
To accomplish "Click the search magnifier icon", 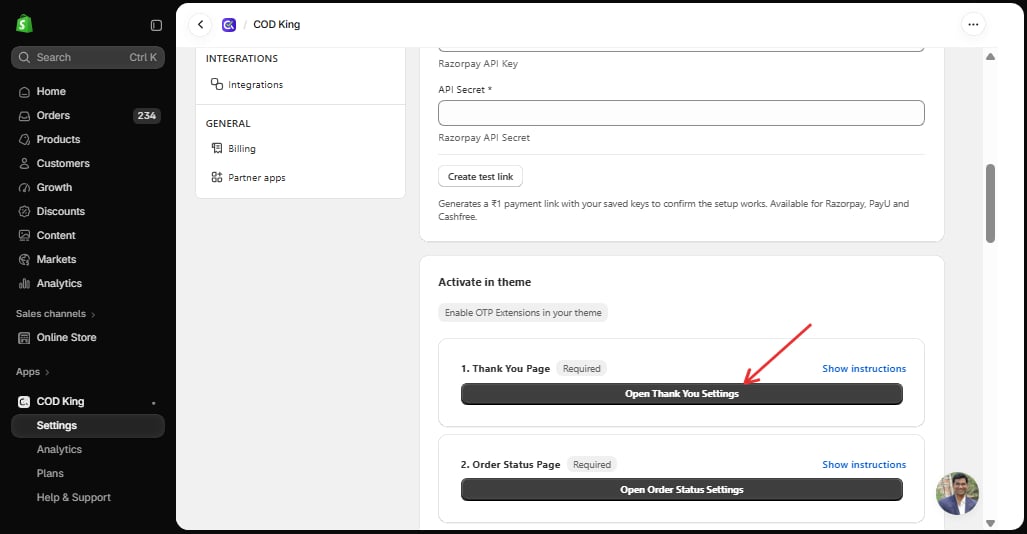I will [24, 58].
